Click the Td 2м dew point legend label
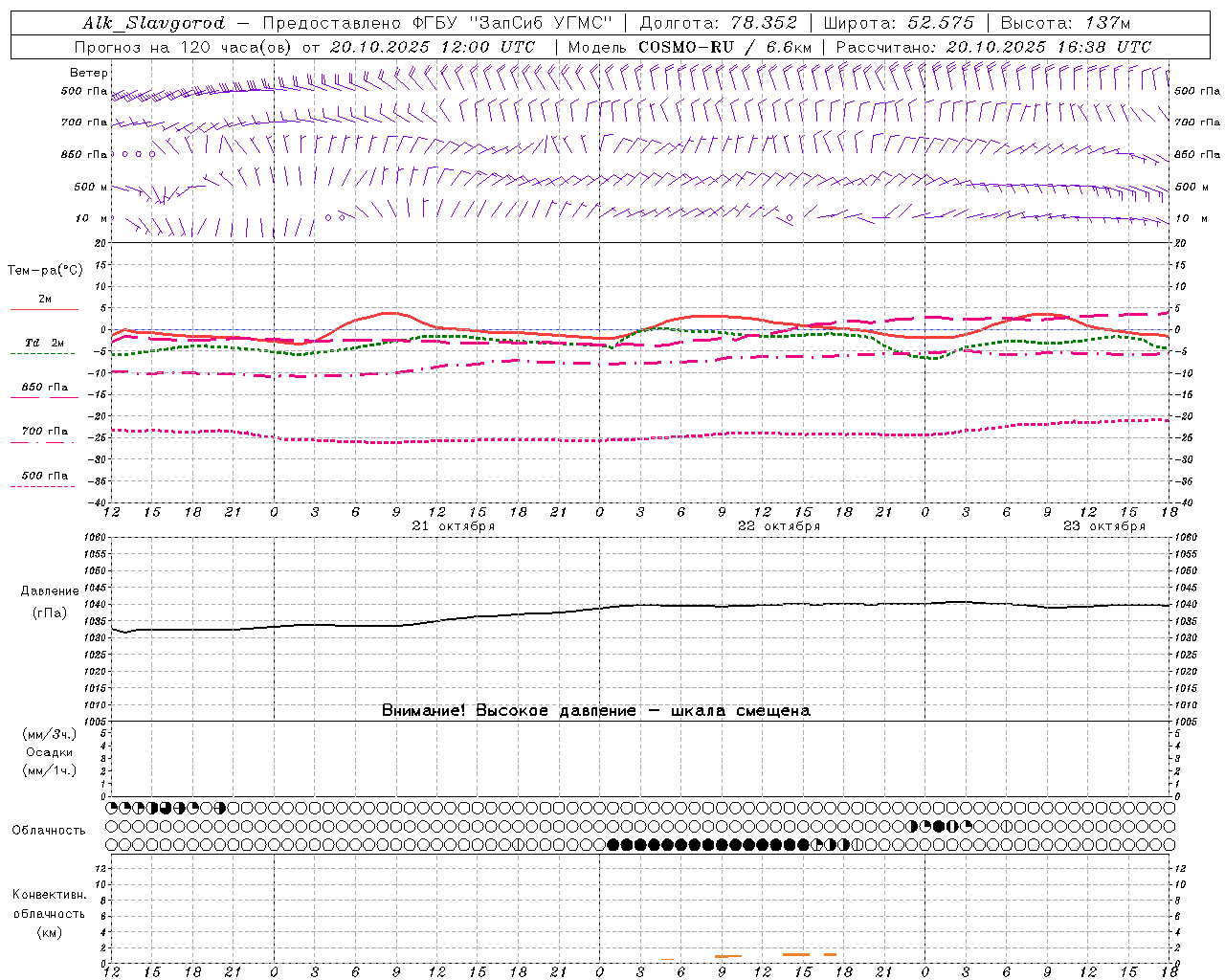 tap(45, 343)
